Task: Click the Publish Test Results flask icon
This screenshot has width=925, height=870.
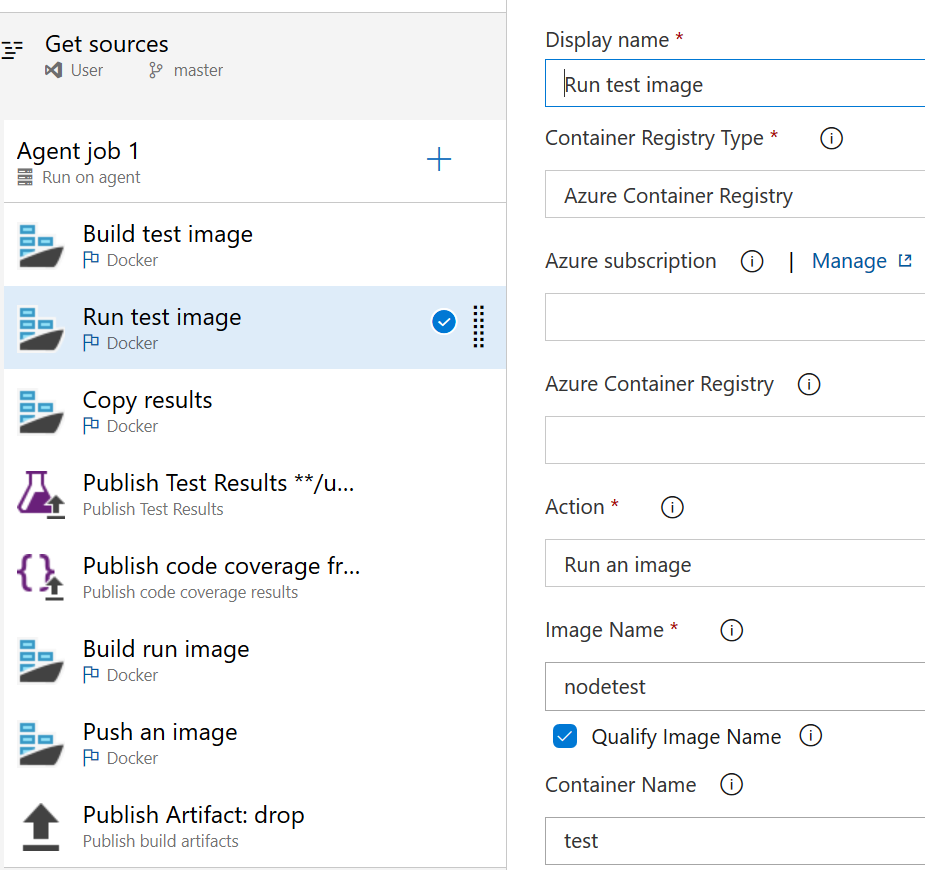Action: click(41, 495)
